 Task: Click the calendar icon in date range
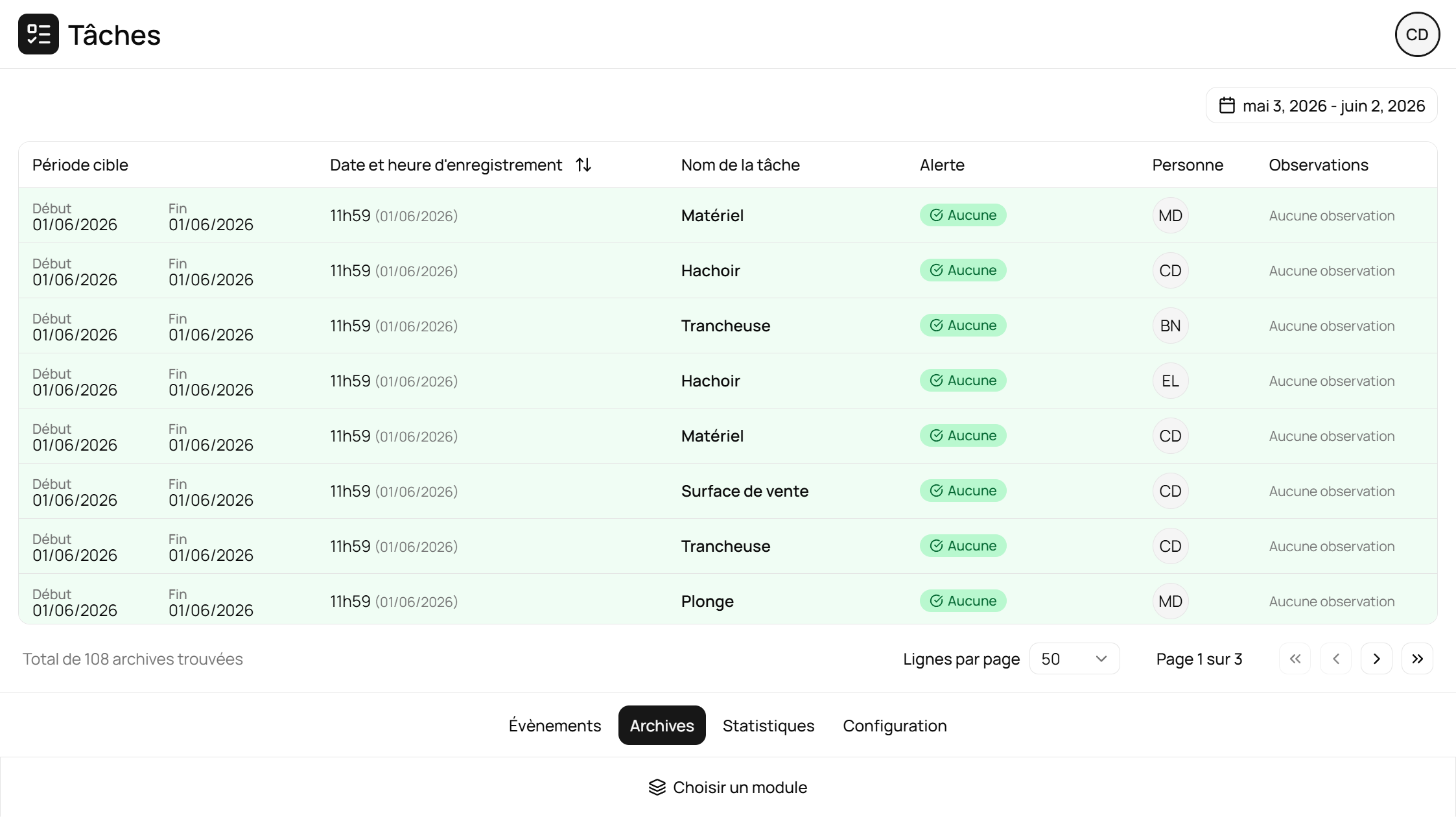1227,106
